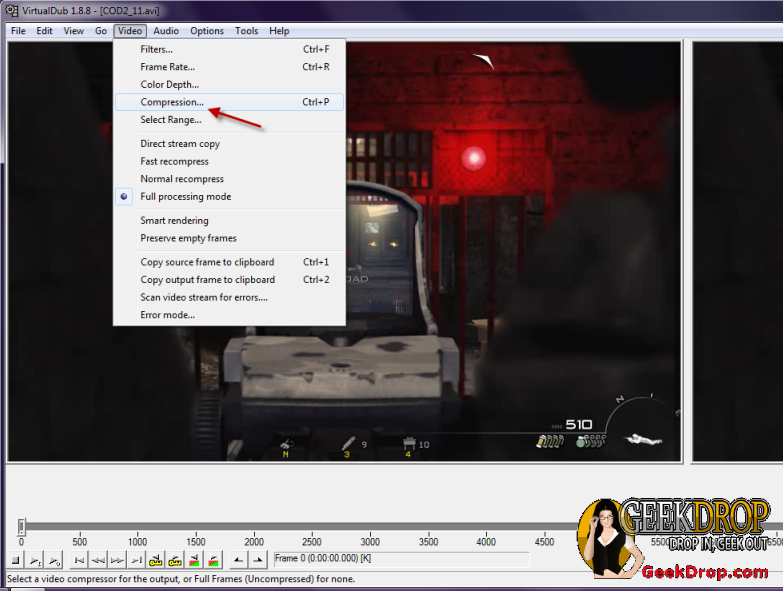Screen dimensions: 783x591
Task: Toggle Smart rendering option
Action: point(174,221)
